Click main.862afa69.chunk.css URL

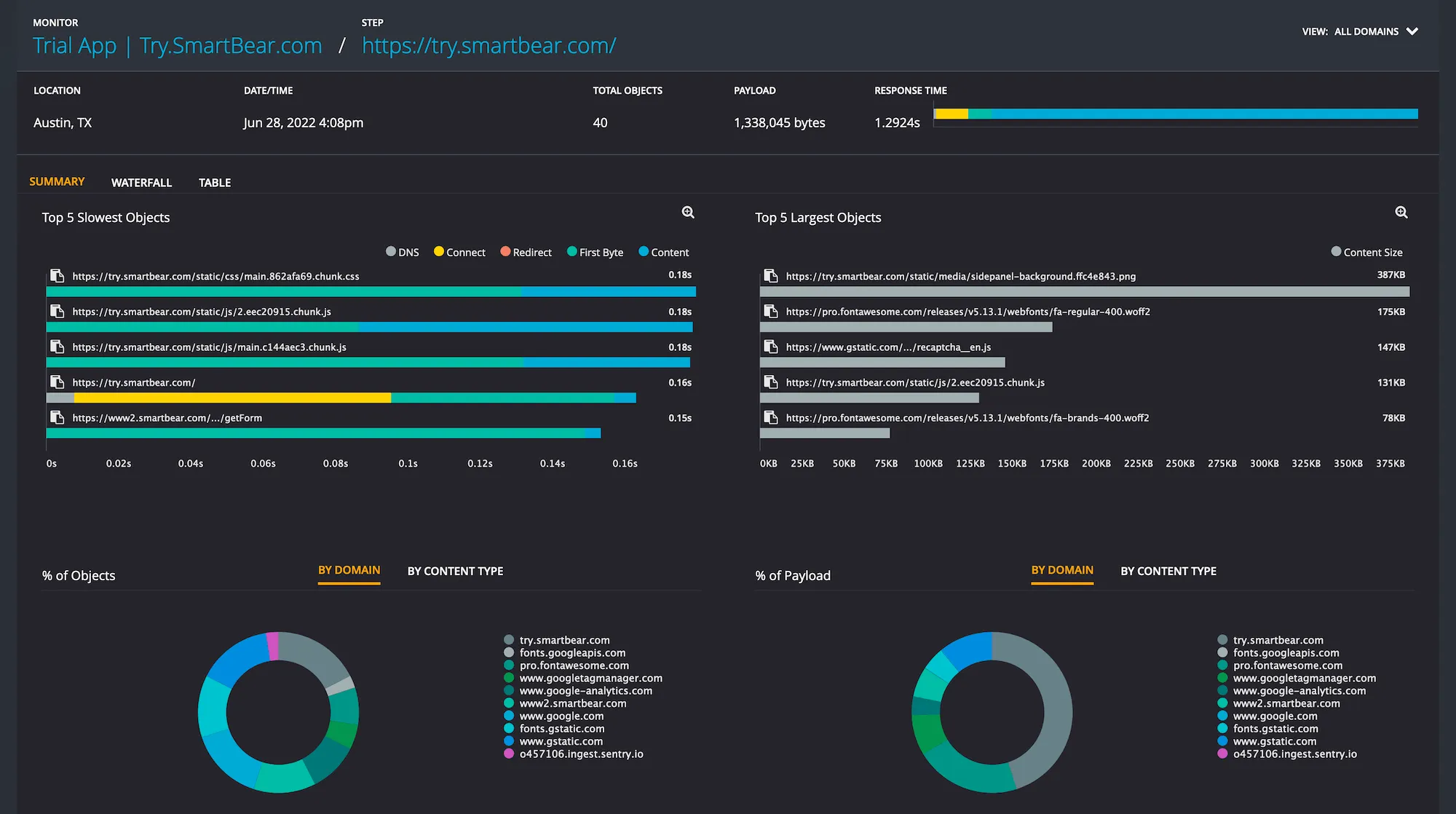[x=215, y=277]
